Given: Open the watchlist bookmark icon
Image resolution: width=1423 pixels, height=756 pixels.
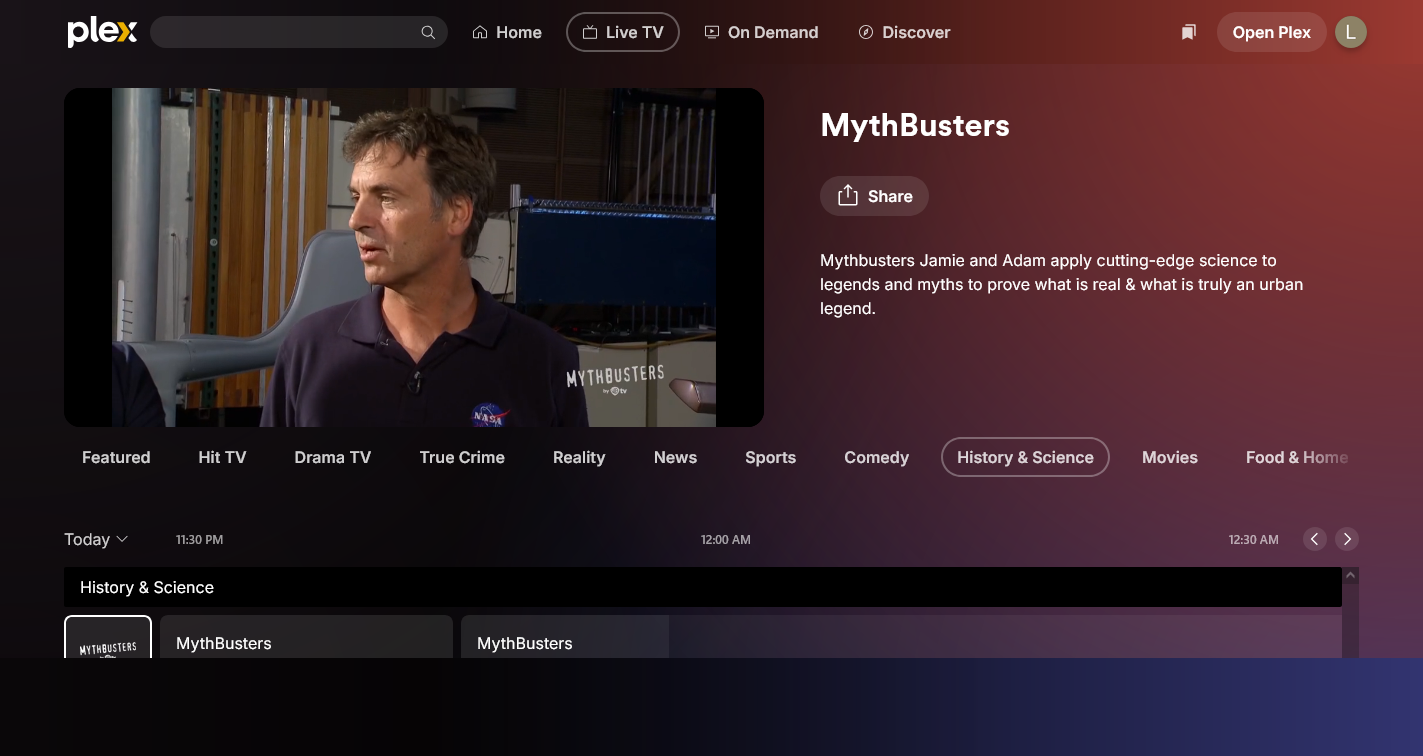Looking at the screenshot, I should click(x=1188, y=32).
